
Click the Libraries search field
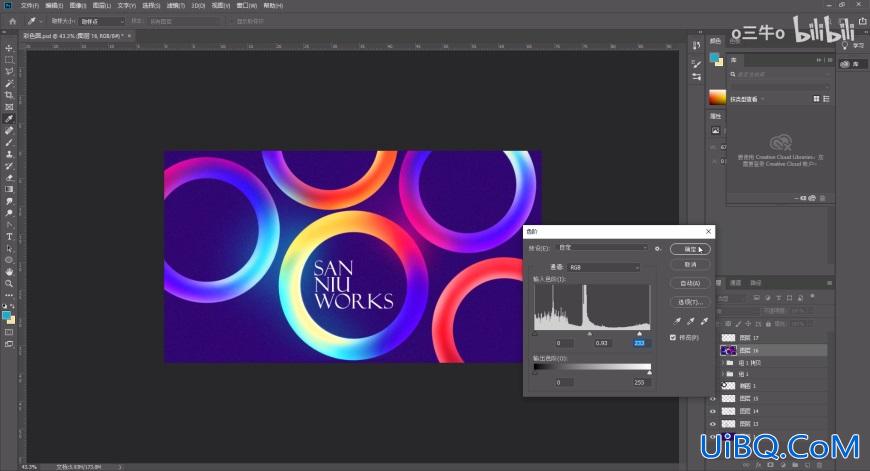(x=780, y=74)
